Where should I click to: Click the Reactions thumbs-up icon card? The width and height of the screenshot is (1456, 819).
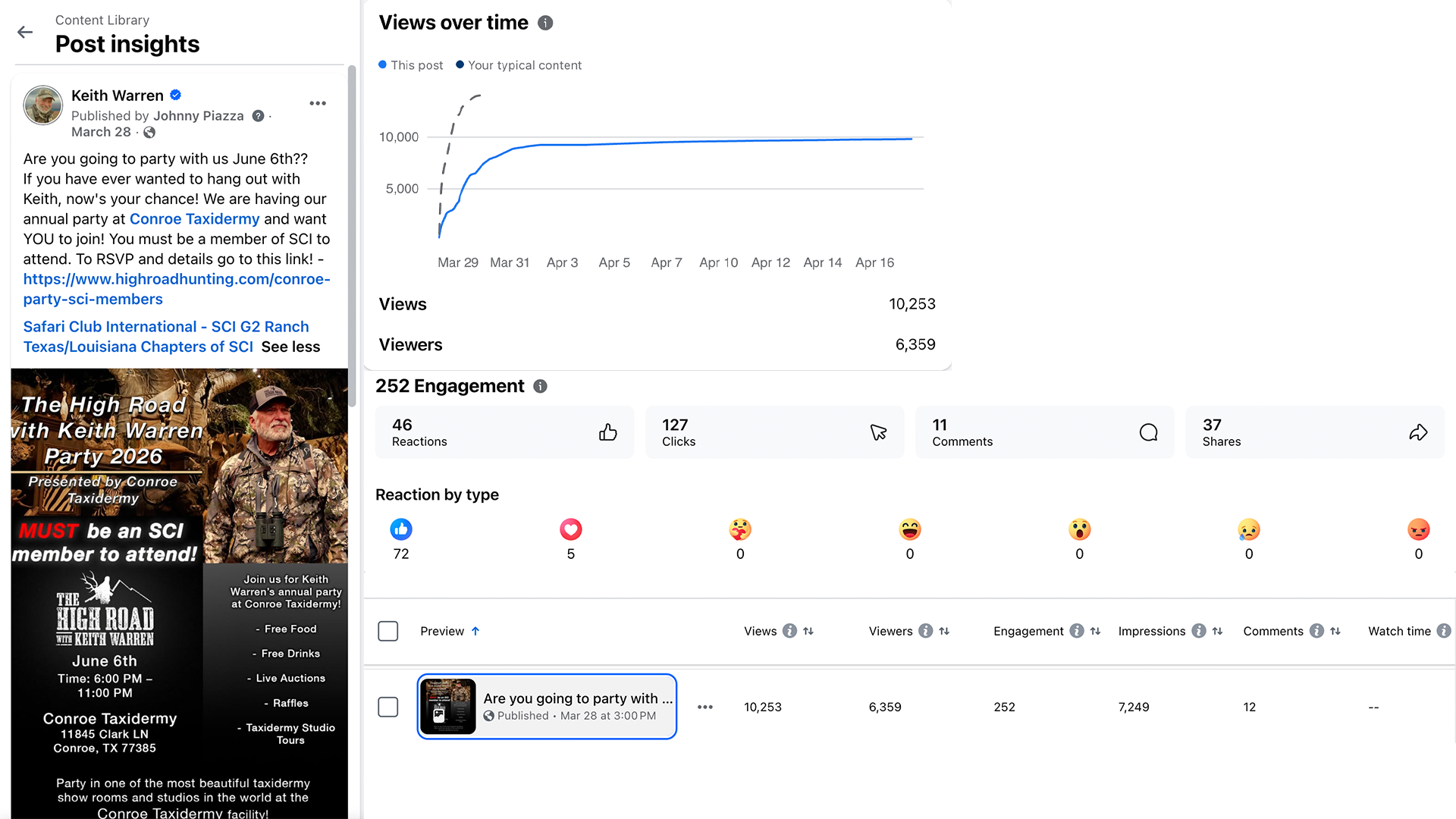click(504, 432)
